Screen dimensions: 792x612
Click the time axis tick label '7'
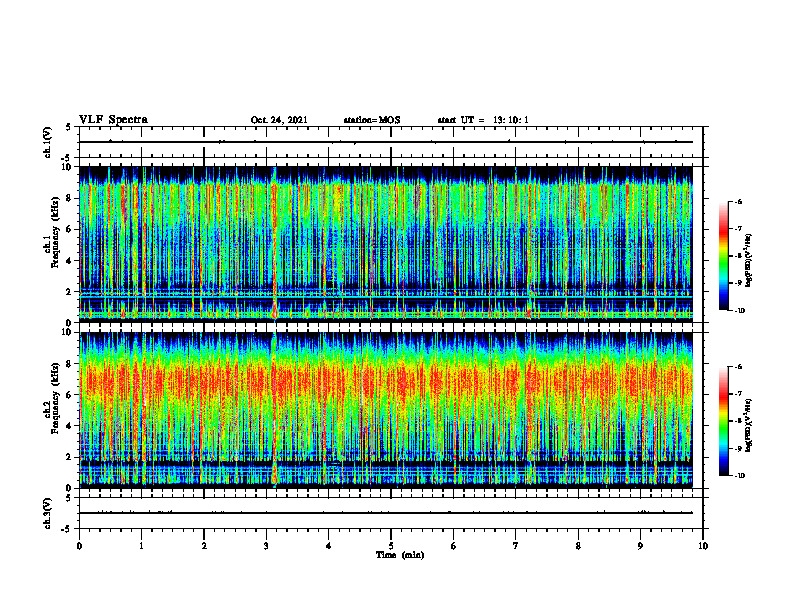click(x=516, y=546)
